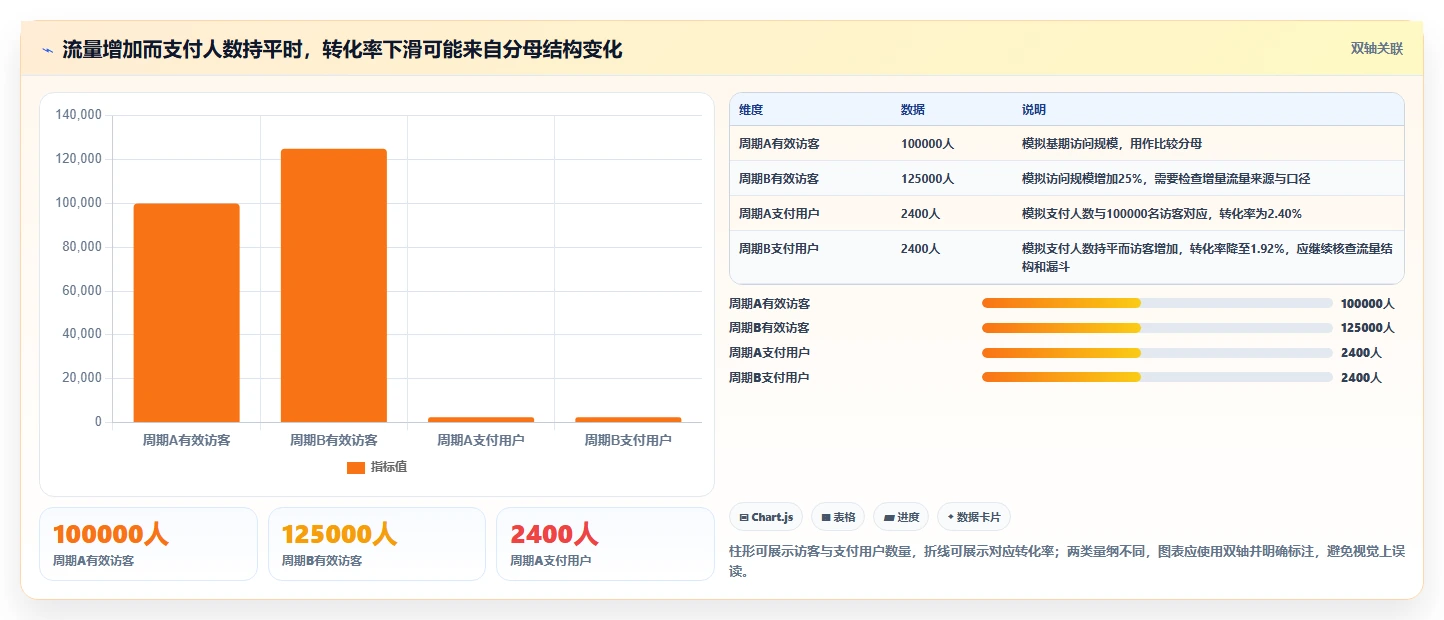The width and height of the screenshot is (1444, 620).
Task: Select the Chart.js tag
Action: [x=766, y=517]
